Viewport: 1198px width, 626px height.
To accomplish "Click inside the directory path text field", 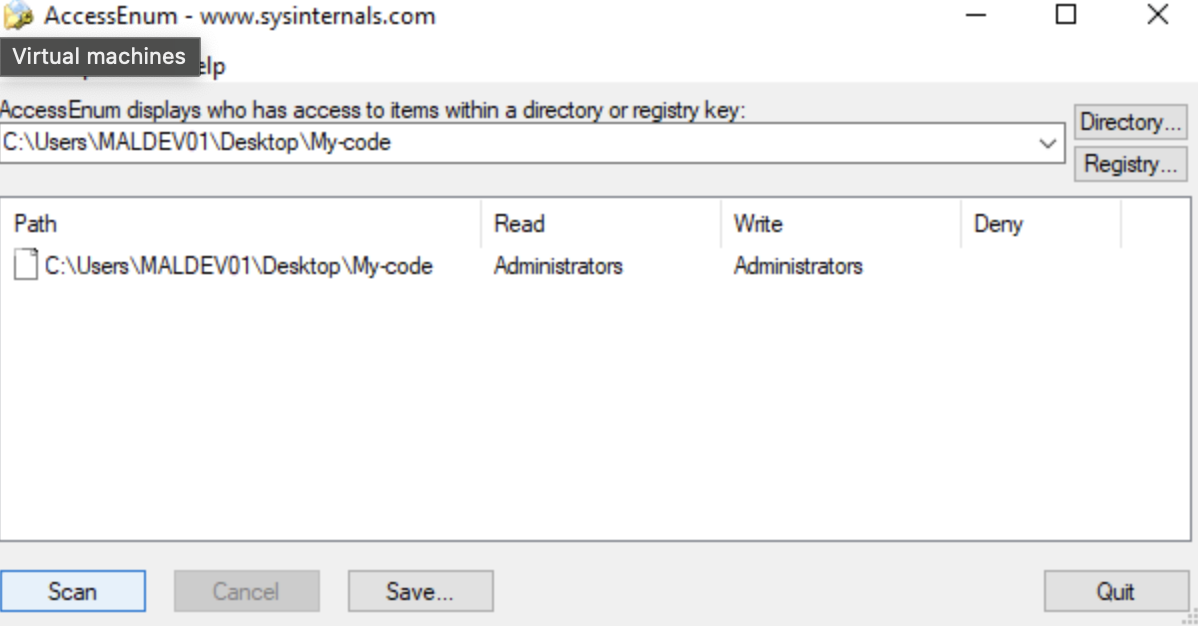I will coord(500,143).
